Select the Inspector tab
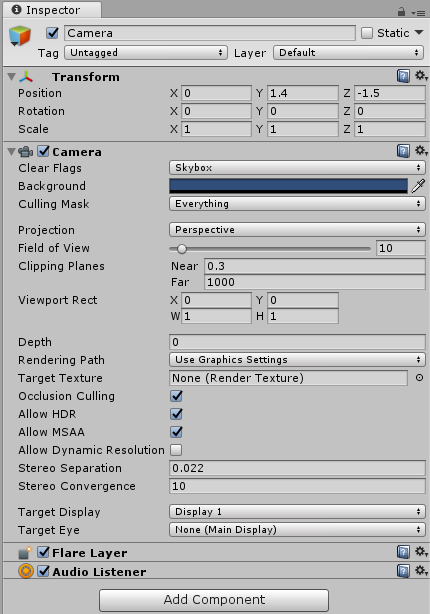 pyautogui.click(x=52, y=10)
